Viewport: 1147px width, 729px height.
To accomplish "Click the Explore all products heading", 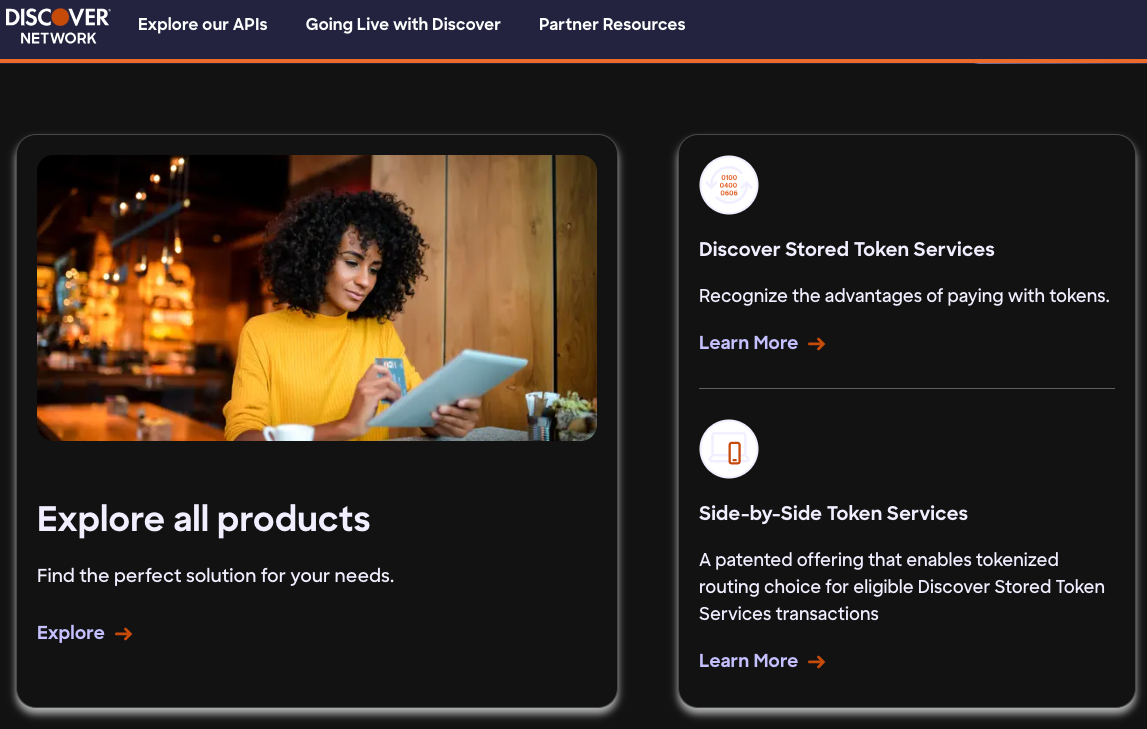I will coord(204,519).
